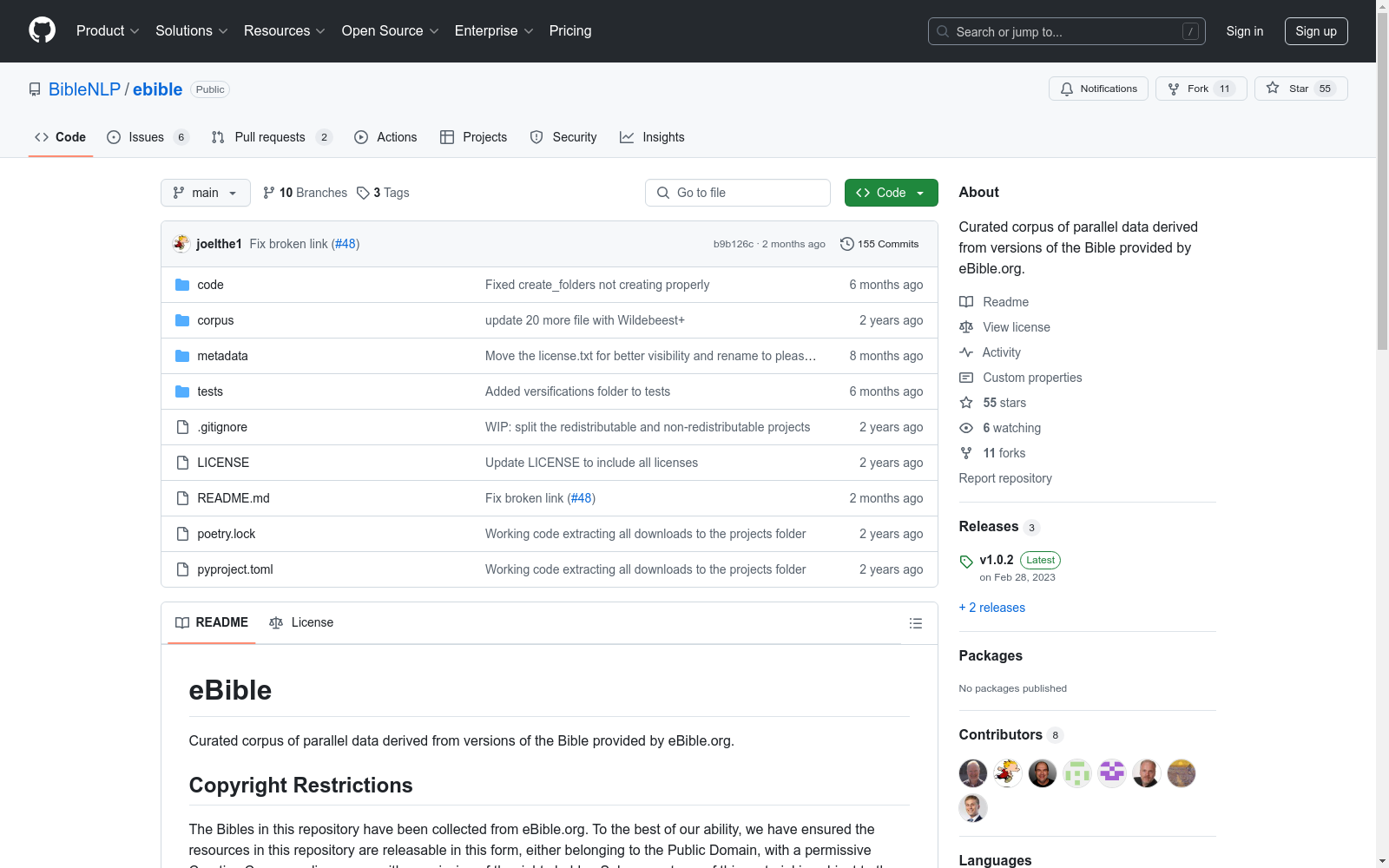Click Report repository
The height and width of the screenshot is (868, 1389).
pos(1005,478)
